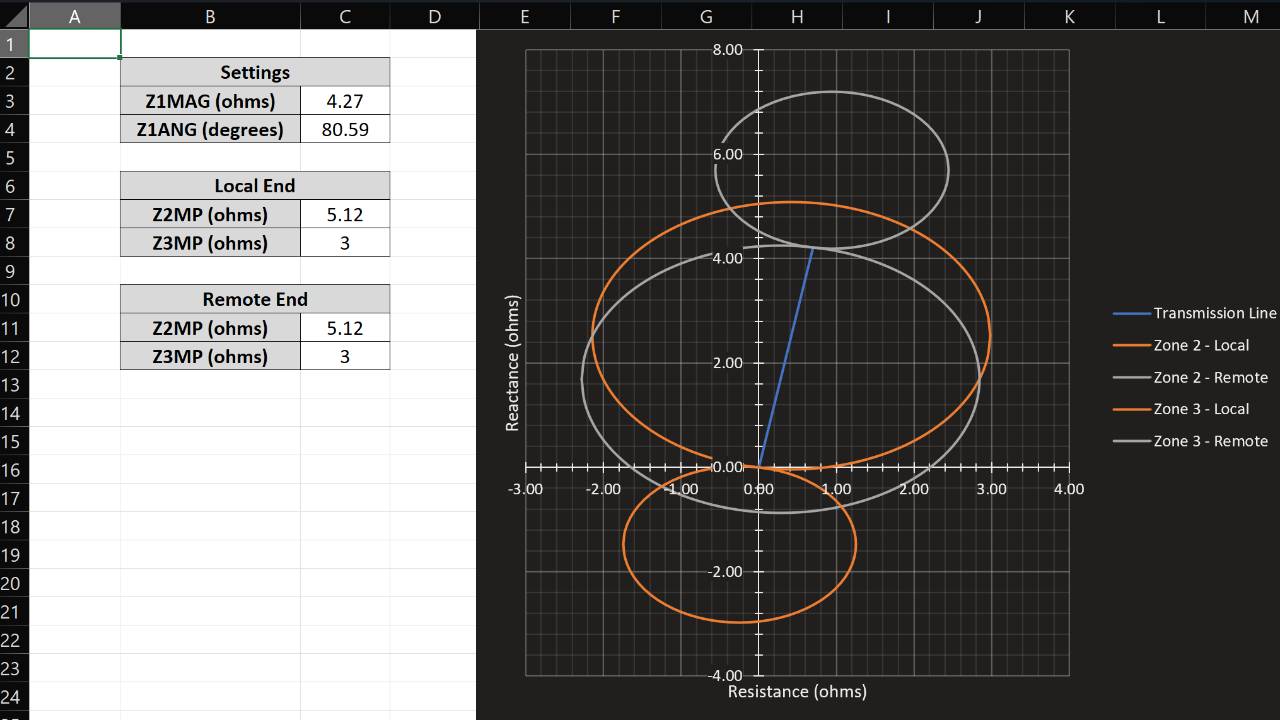Image resolution: width=1280 pixels, height=720 pixels.
Task: Select column B header
Action: point(210,16)
